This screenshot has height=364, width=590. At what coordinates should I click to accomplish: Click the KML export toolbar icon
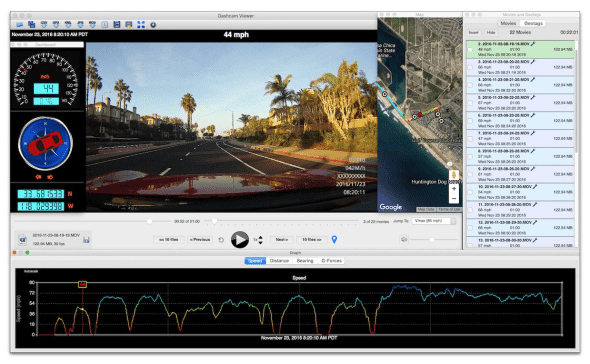(x=68, y=24)
